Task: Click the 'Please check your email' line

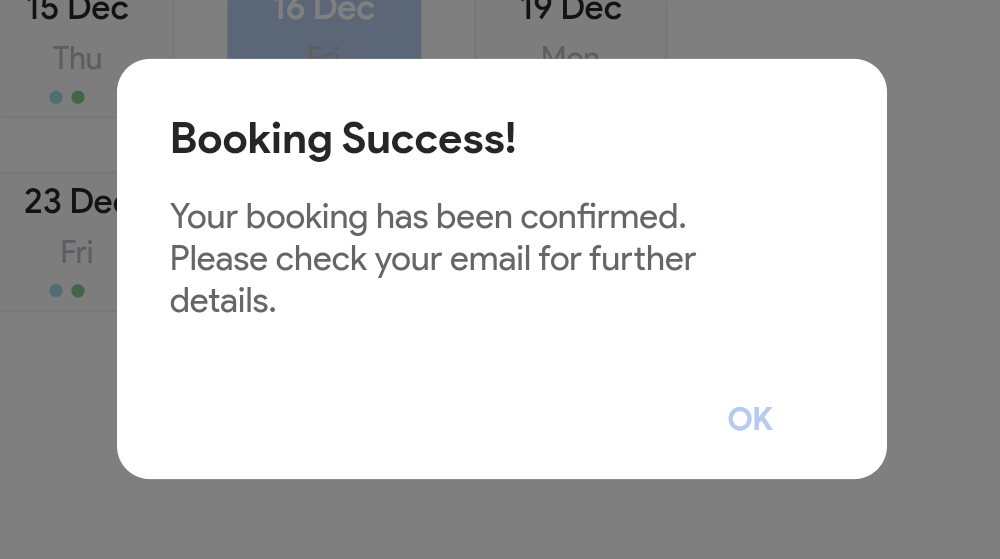Action: [x=432, y=259]
